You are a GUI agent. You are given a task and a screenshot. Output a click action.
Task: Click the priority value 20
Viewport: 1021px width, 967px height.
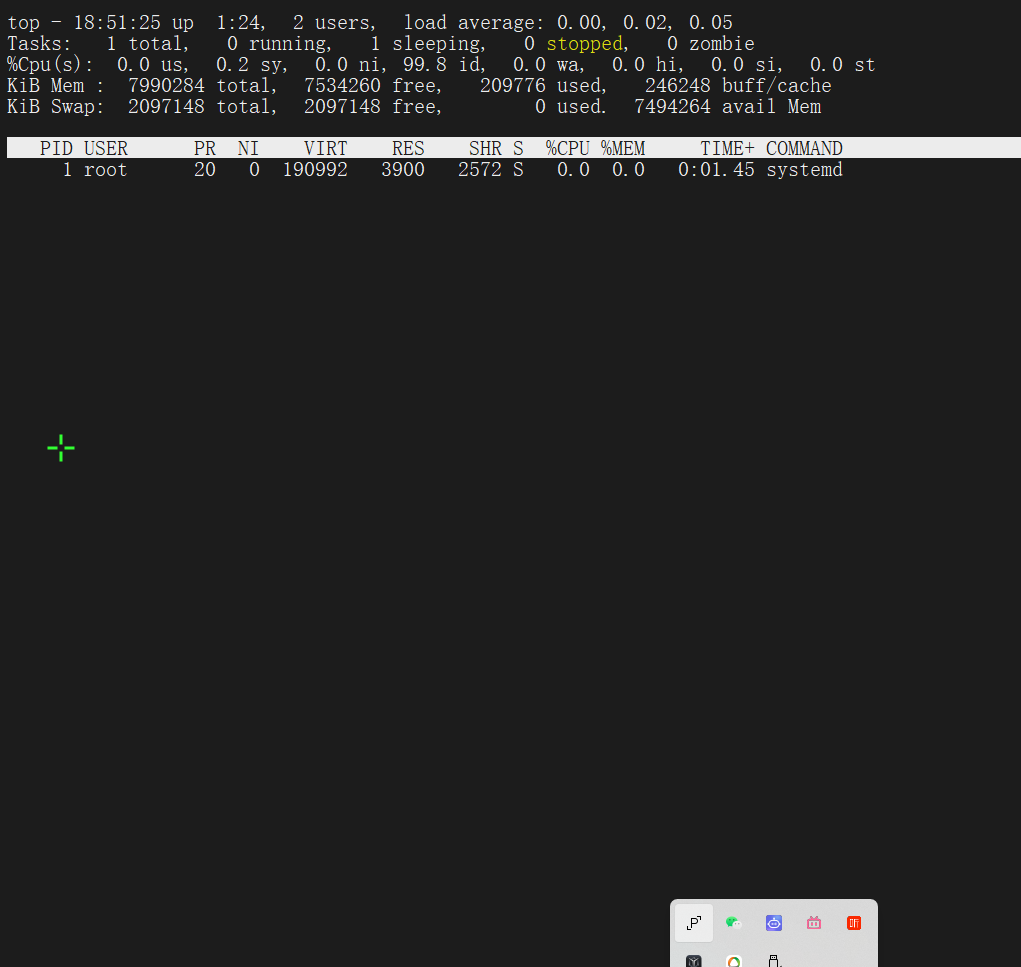point(204,170)
